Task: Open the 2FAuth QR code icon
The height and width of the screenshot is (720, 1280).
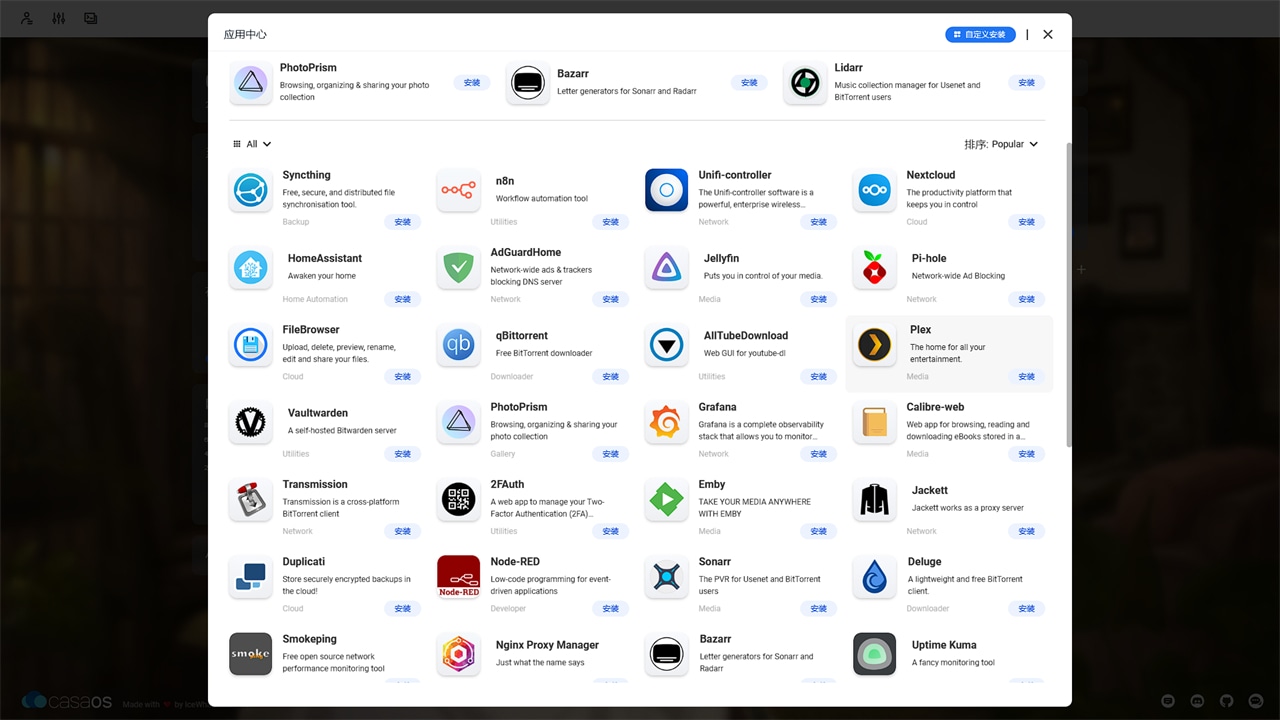Action: pyautogui.click(x=458, y=500)
